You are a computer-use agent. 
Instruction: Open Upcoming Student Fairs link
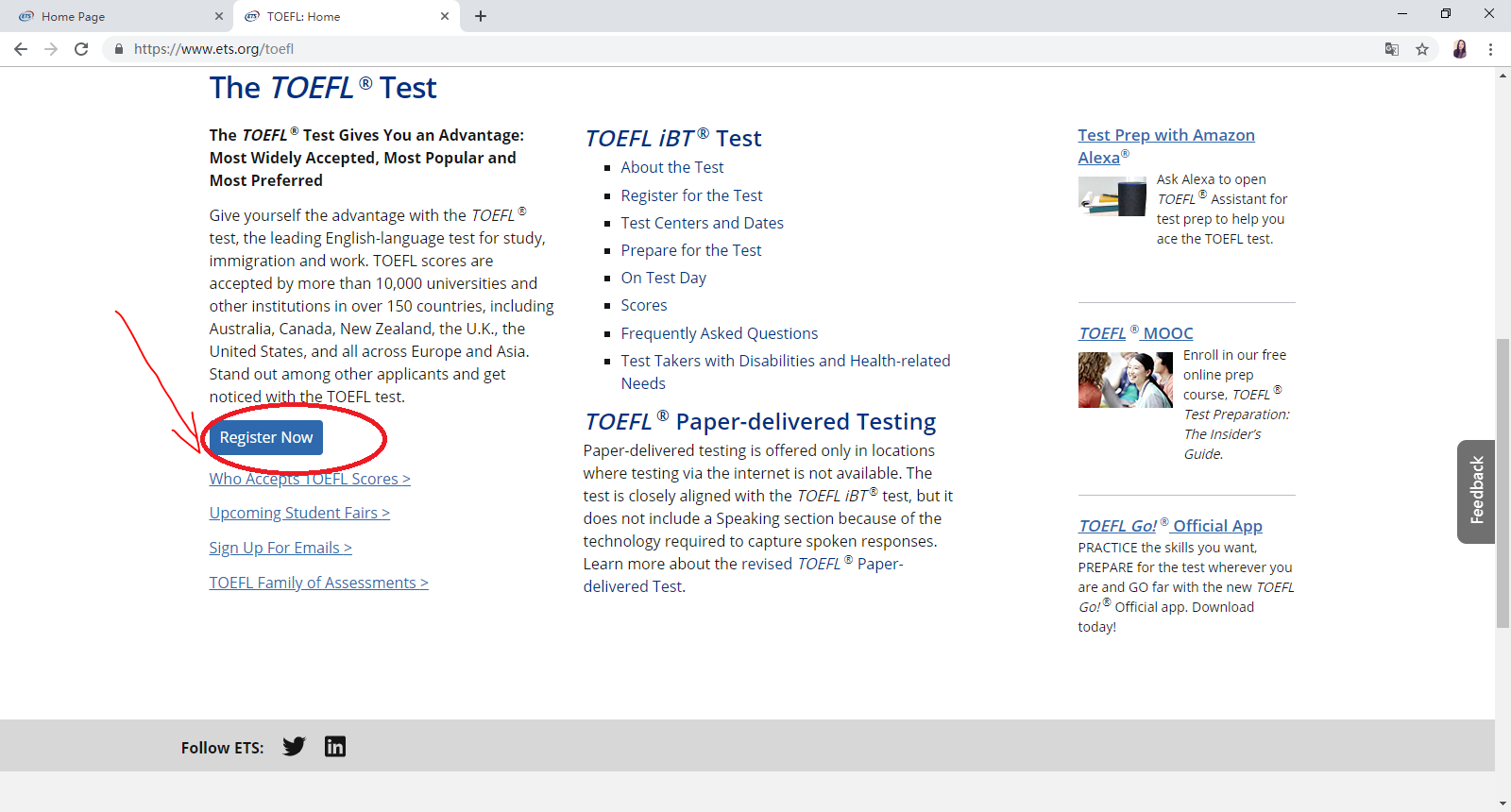[x=299, y=513]
